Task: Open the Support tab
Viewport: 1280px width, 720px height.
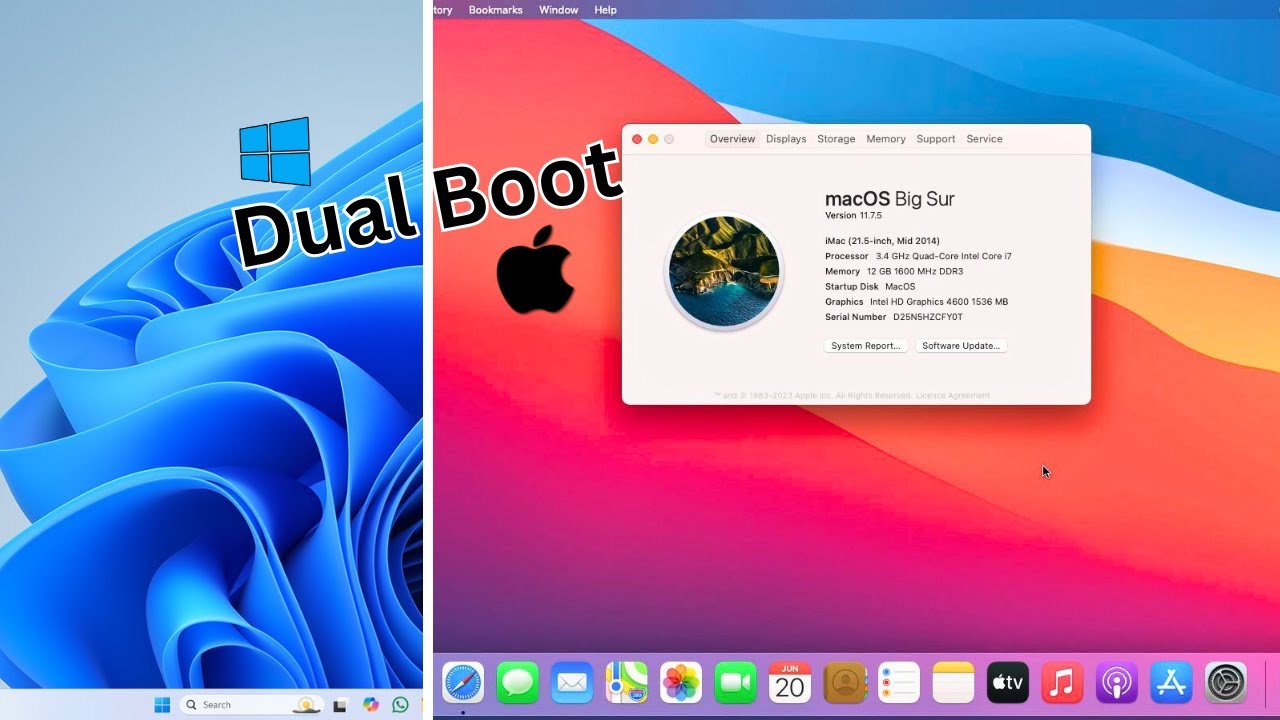Action: point(936,139)
